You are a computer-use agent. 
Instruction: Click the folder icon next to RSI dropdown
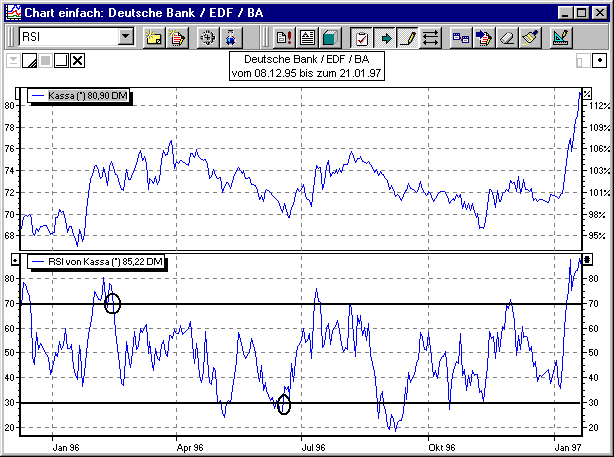pyautogui.click(x=154, y=38)
